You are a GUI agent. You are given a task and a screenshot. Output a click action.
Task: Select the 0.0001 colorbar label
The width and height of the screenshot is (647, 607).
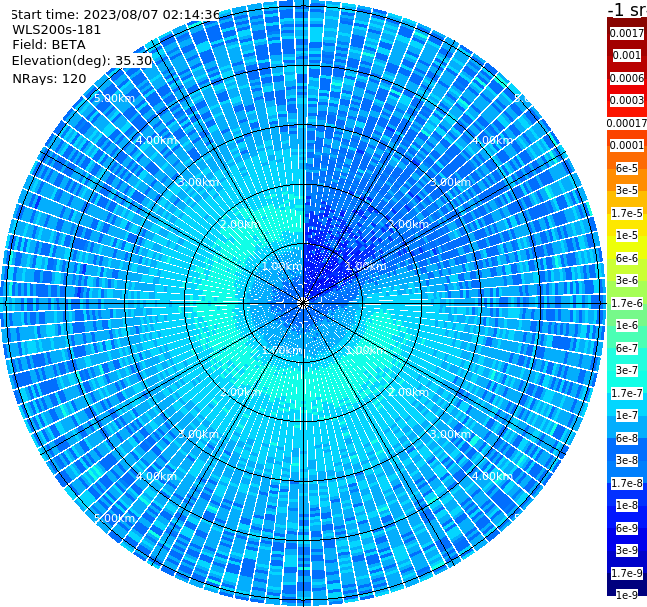[x=627, y=145]
